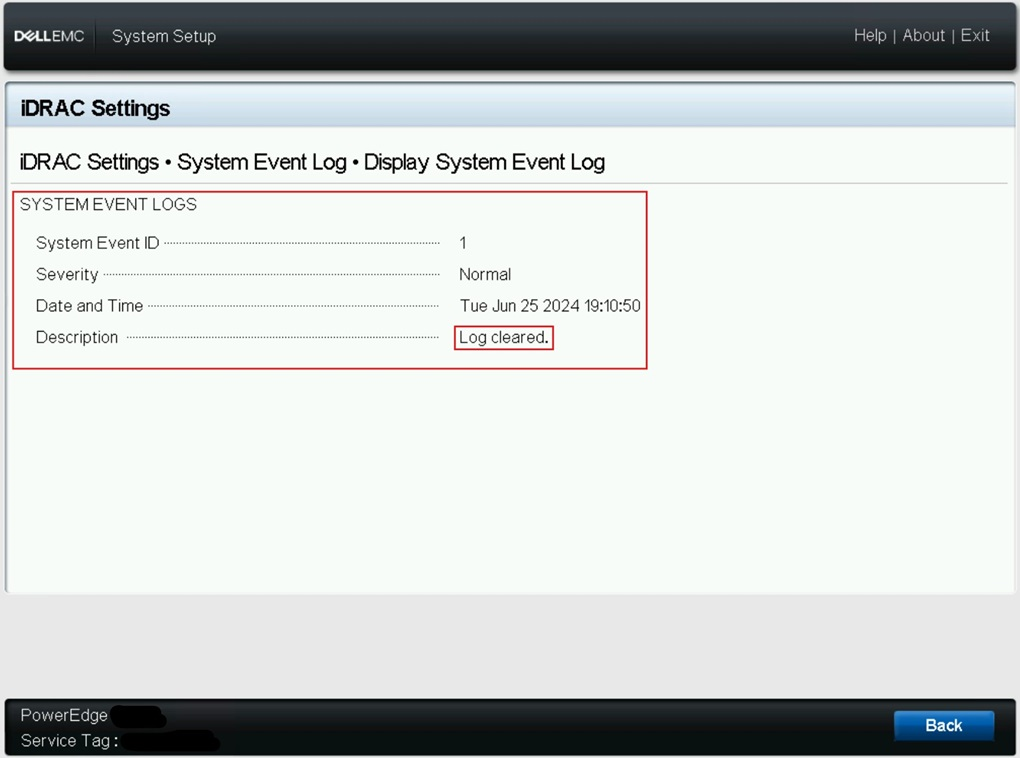Image resolution: width=1020 pixels, height=758 pixels.
Task: Click the Severity label
Action: coord(66,274)
